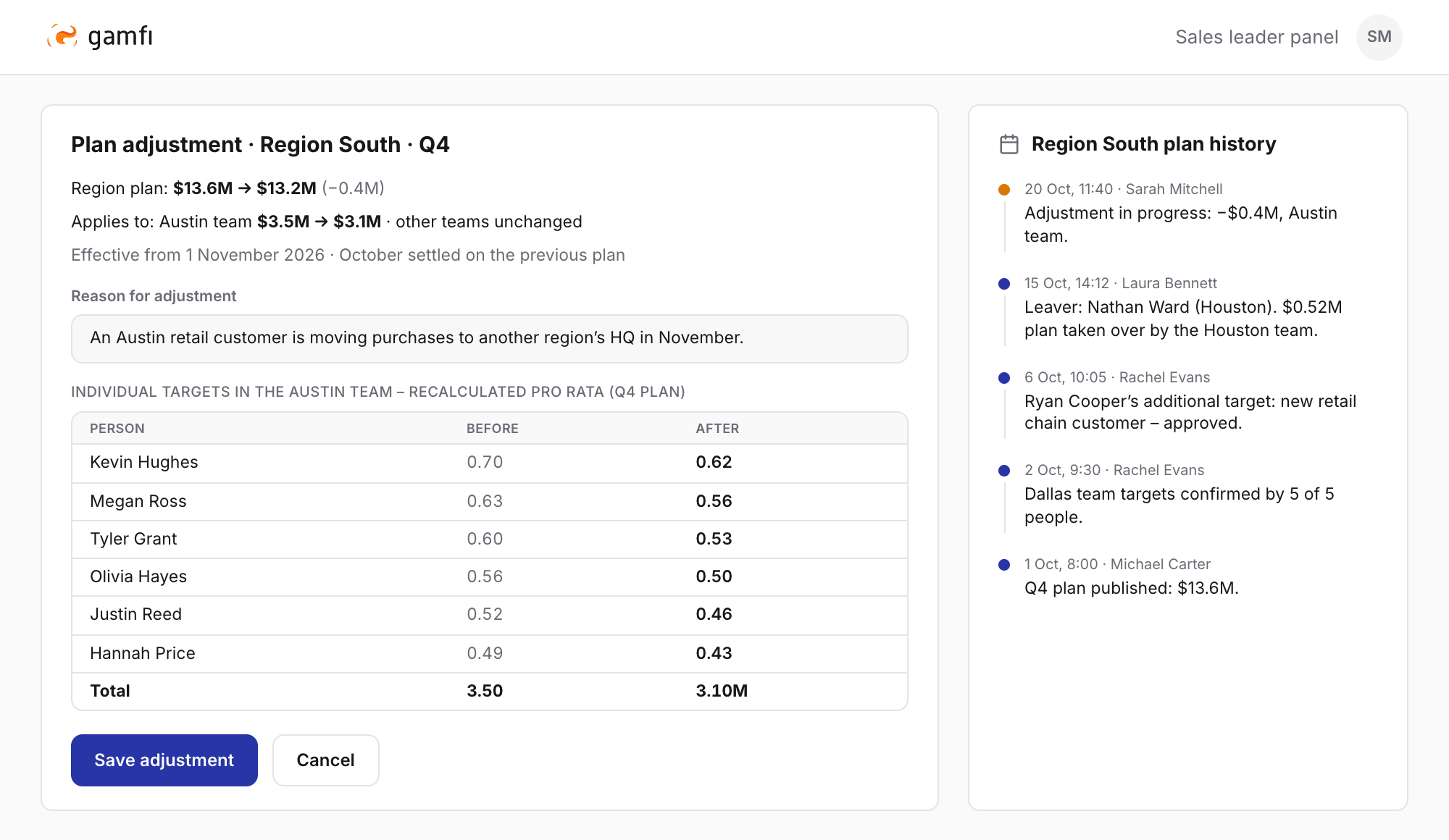Click Tyler Grant's before value 0.60
Viewport: 1449px width, 840px height.
(x=485, y=539)
